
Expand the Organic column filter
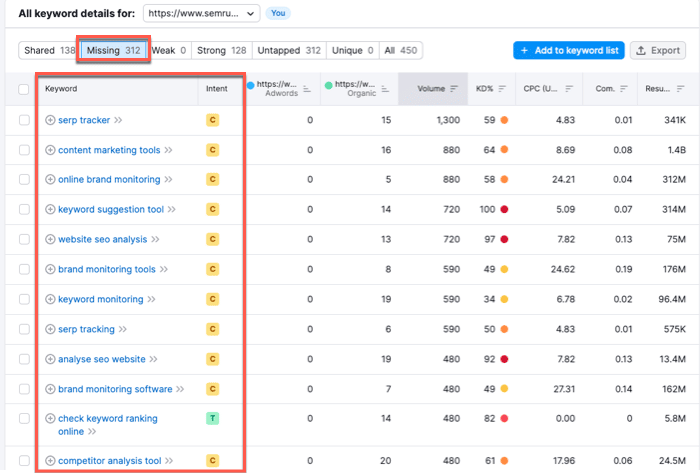pos(385,89)
